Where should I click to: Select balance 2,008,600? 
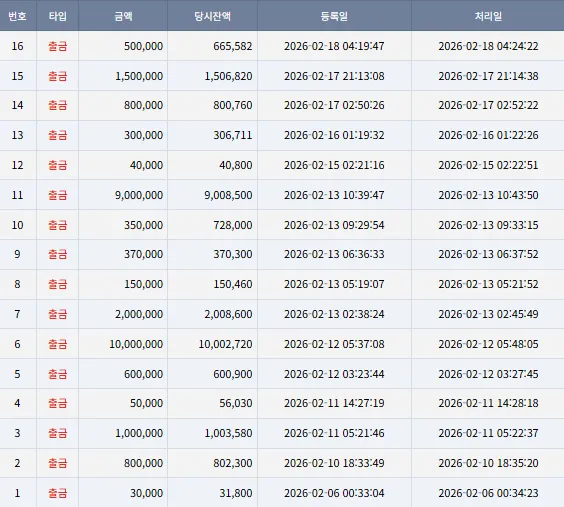pyautogui.click(x=228, y=314)
